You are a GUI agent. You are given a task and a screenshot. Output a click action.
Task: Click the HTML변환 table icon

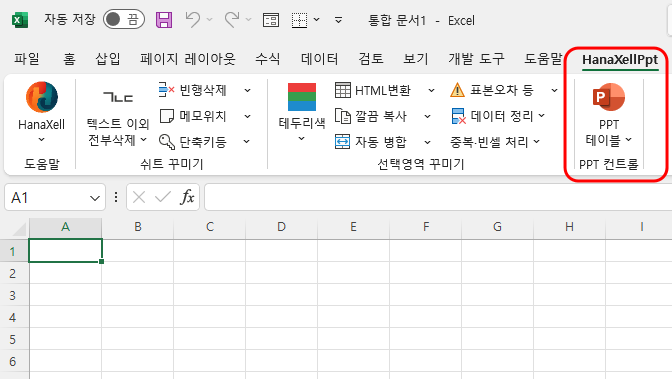(342, 90)
